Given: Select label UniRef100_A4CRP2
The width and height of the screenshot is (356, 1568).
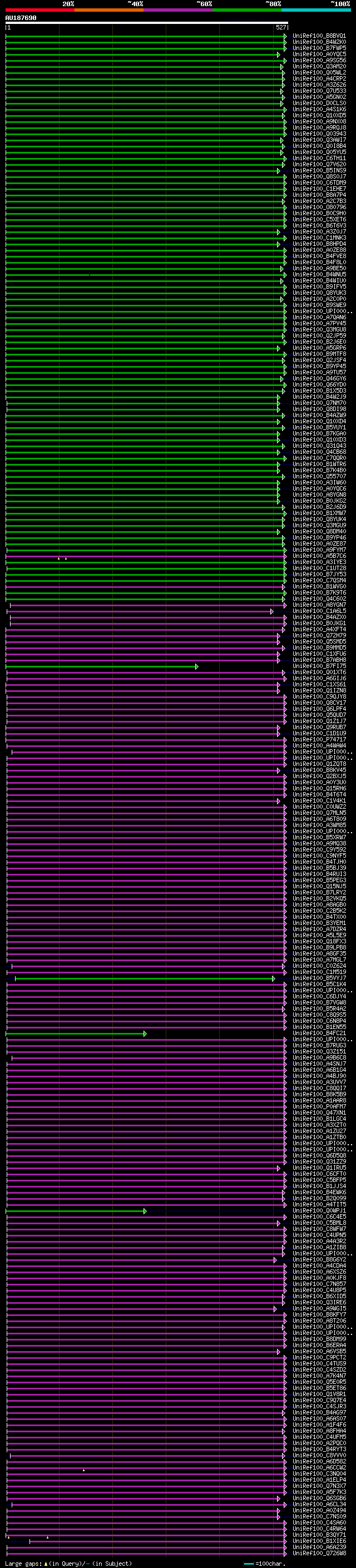Looking at the screenshot, I should [319, 78].
